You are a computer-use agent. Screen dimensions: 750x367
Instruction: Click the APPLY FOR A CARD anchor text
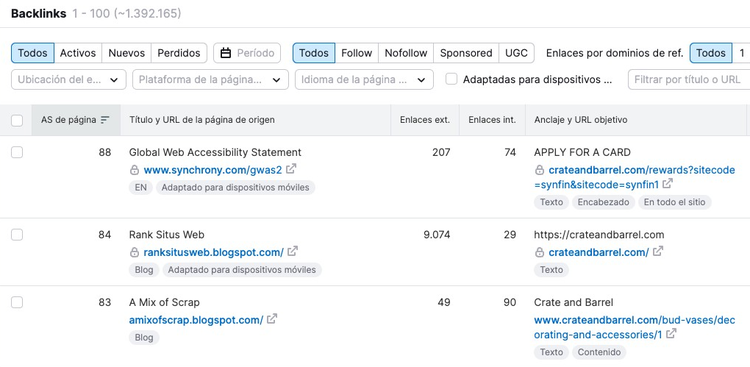[582, 153]
